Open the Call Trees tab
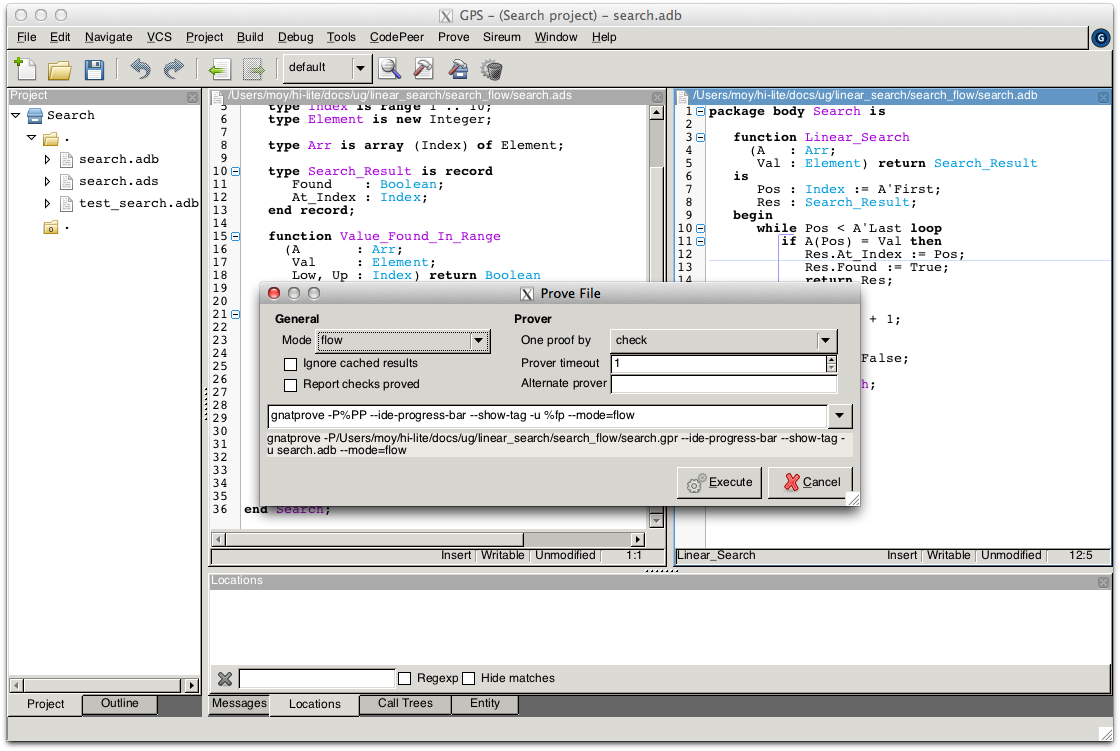Viewport: 1120px width, 751px height. [405, 704]
